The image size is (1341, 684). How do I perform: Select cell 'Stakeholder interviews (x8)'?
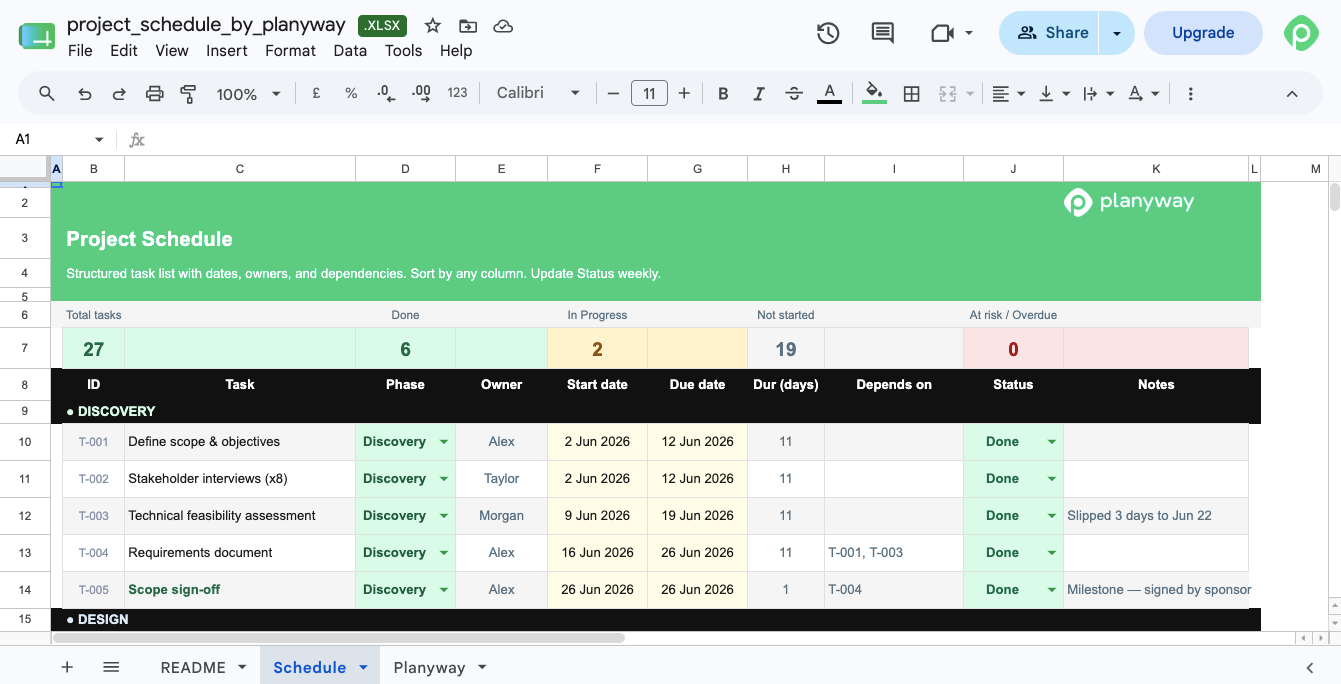click(x=240, y=479)
